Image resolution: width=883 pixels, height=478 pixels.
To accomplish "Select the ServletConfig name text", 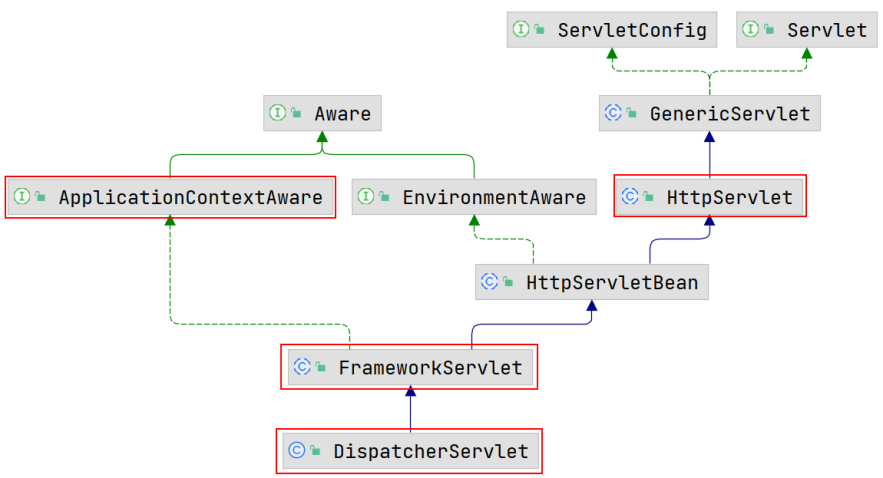I will pyautogui.click(x=632, y=30).
